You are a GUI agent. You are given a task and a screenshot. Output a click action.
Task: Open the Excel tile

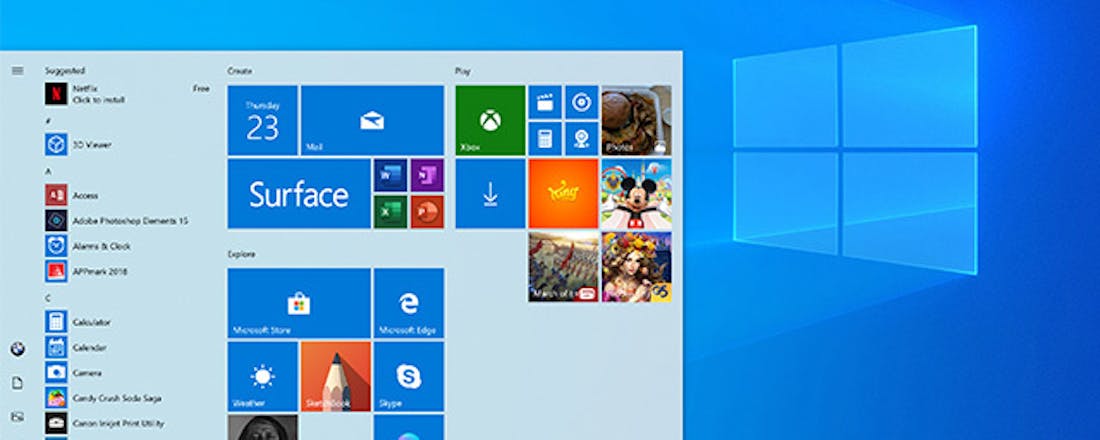click(x=390, y=211)
